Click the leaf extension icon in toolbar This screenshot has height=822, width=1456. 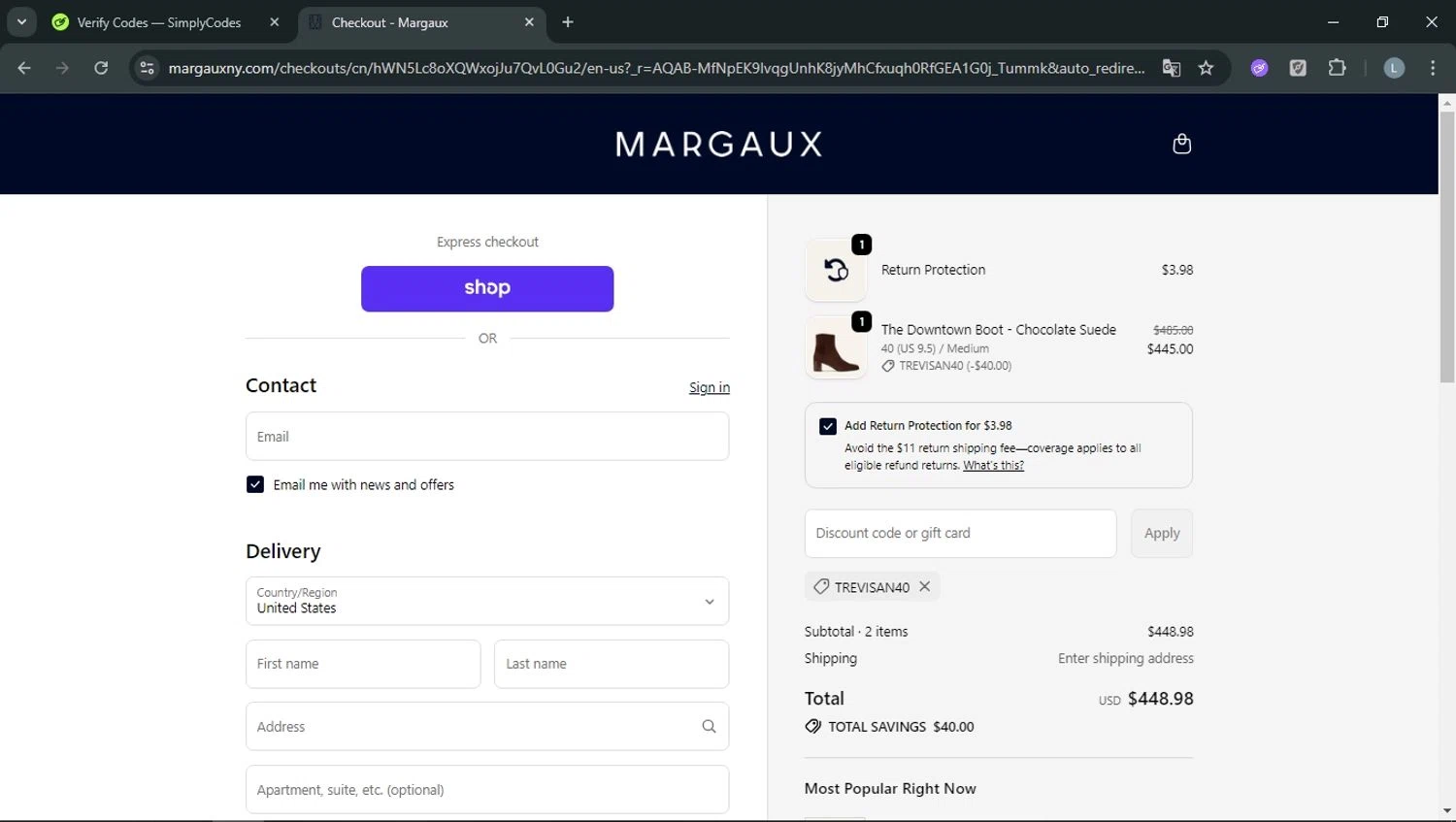[x=1298, y=68]
